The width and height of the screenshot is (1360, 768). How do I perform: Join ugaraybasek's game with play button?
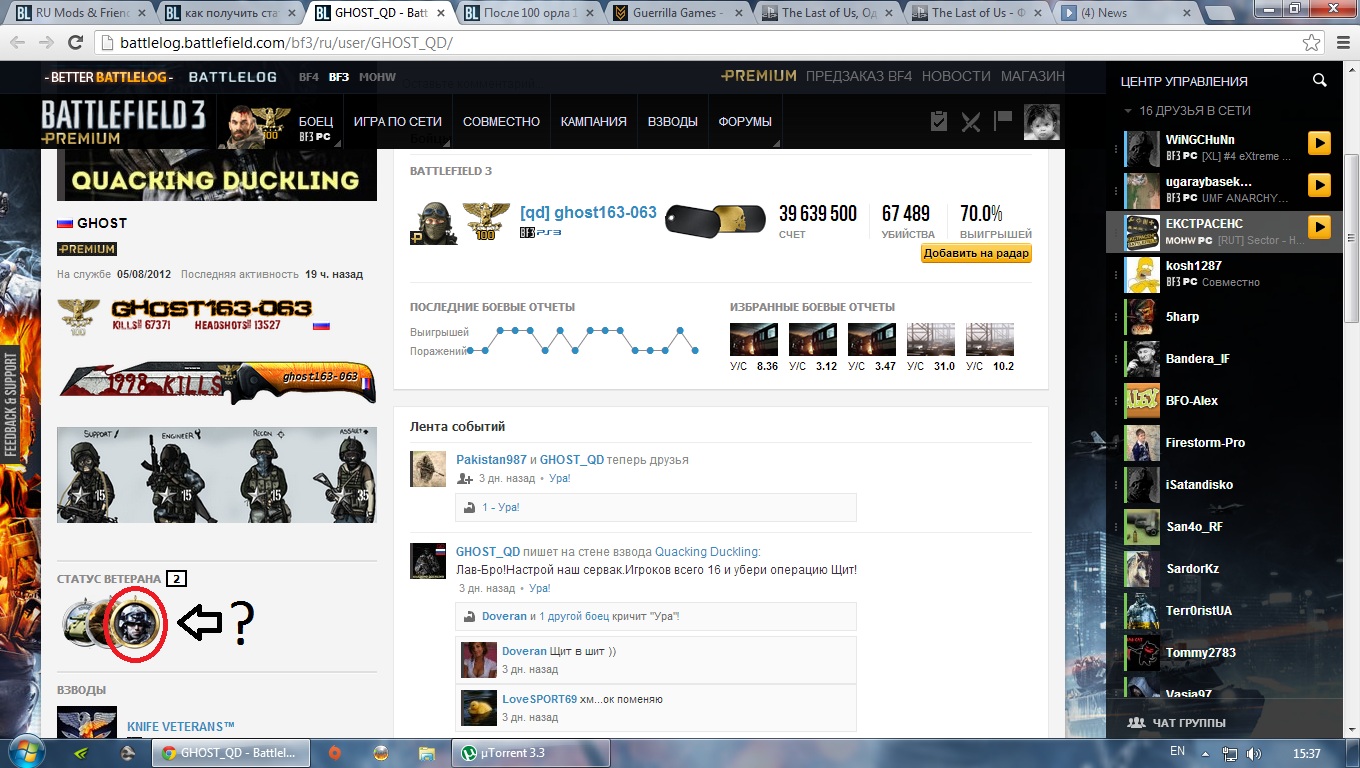1319,185
